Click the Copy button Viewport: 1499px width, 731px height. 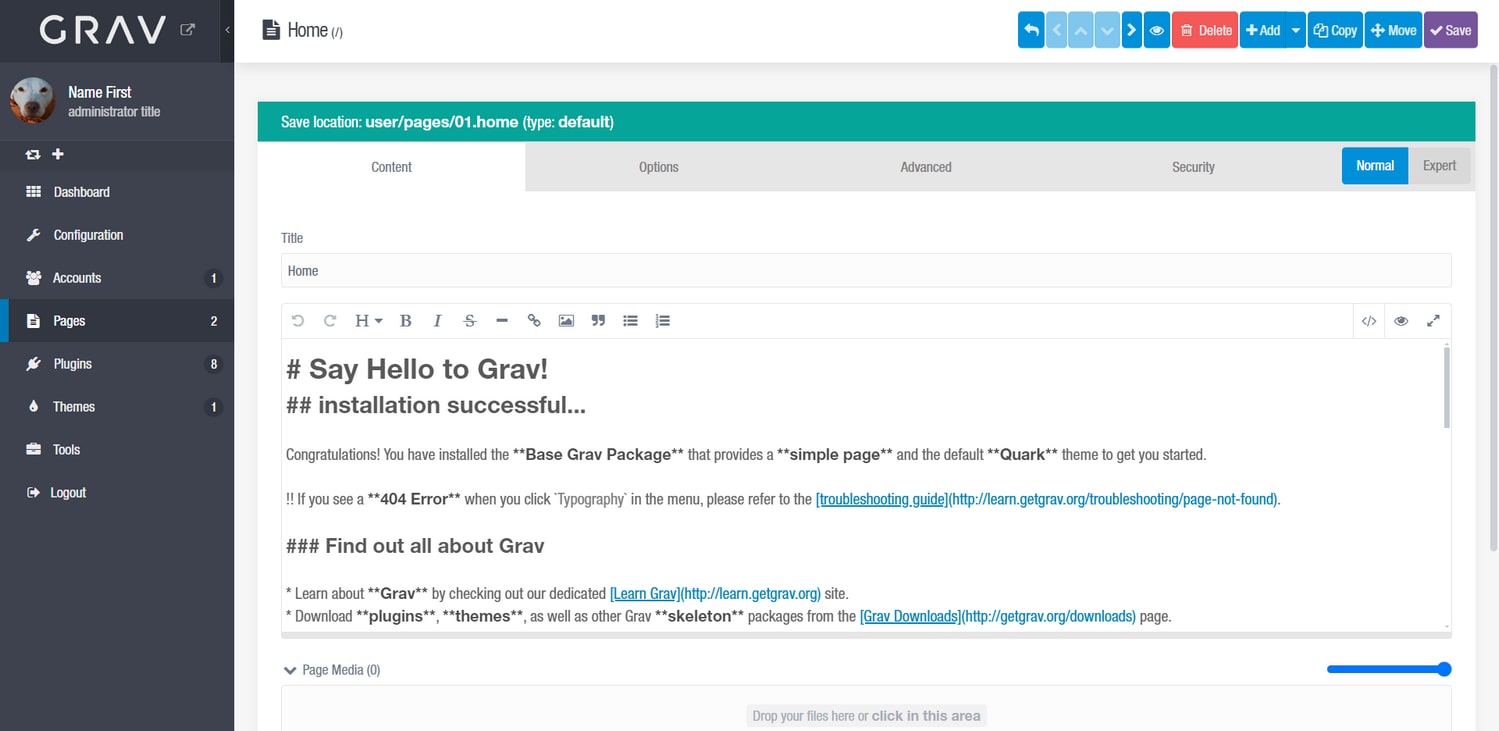[1336, 30]
